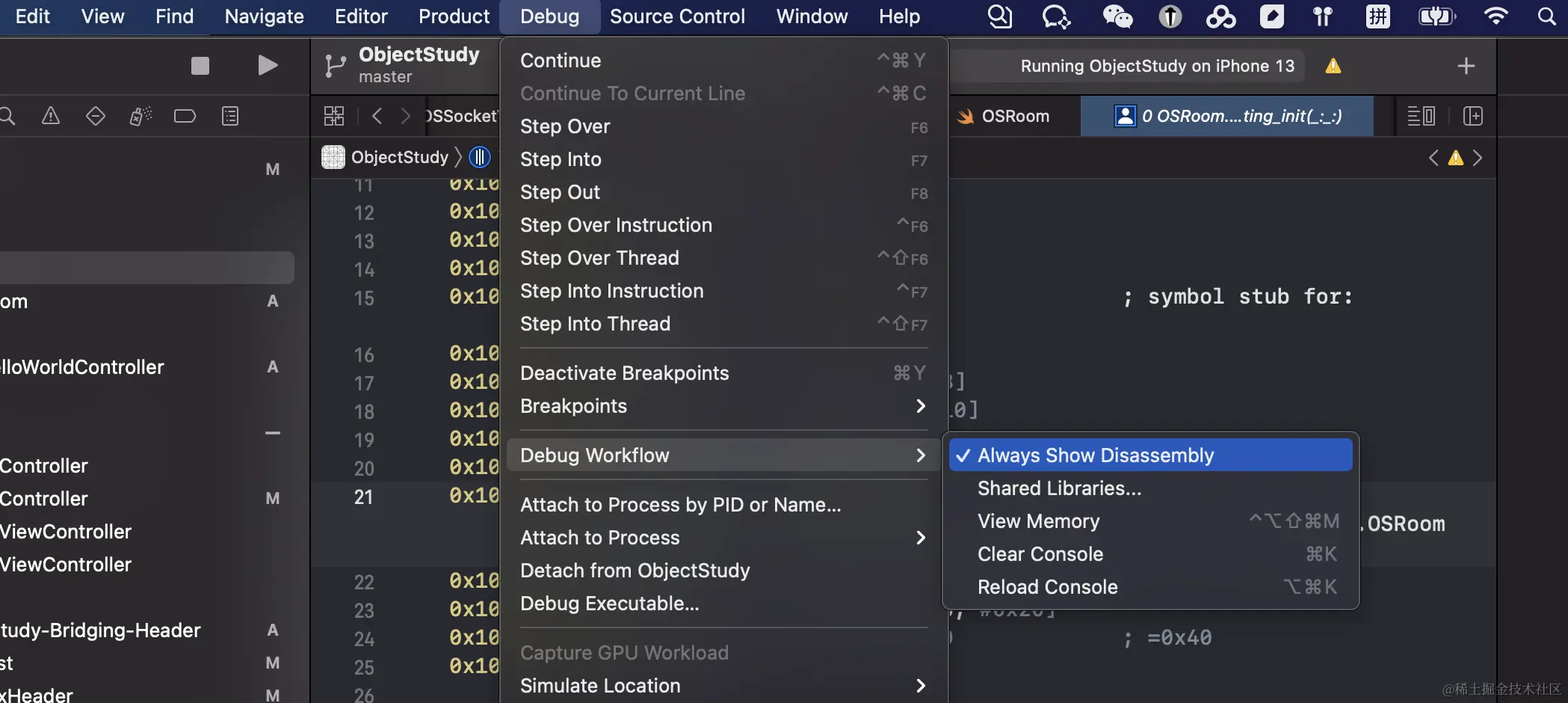Jump to the next issue arrow
This screenshot has width=1568, height=703.
(1478, 158)
